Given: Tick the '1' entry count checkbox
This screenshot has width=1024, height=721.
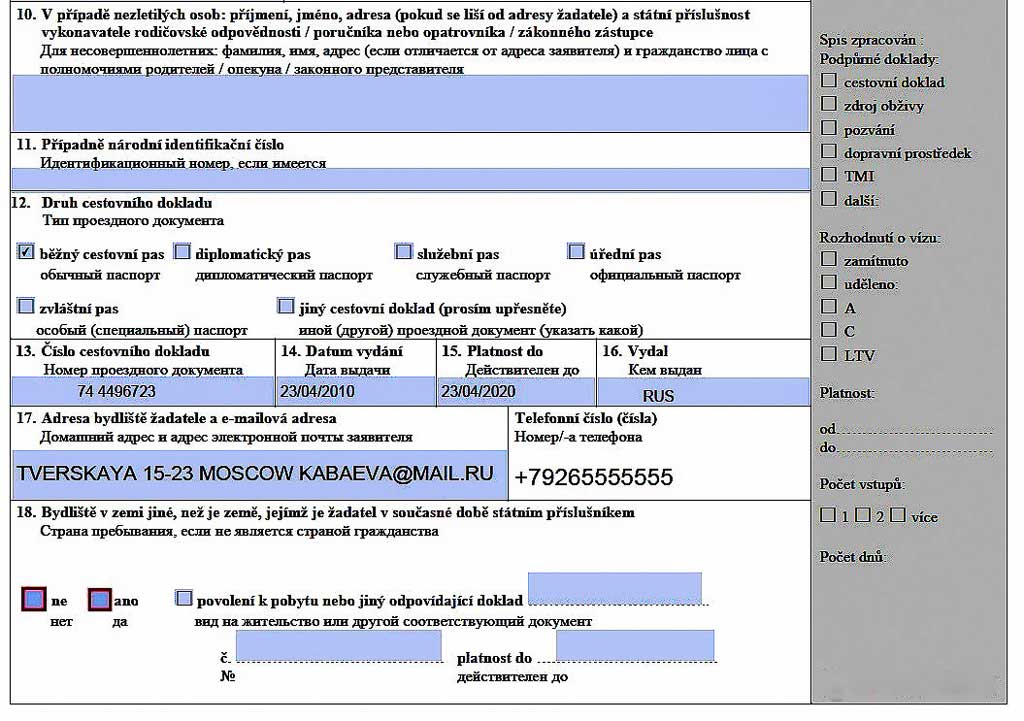Looking at the screenshot, I should coord(827,515).
